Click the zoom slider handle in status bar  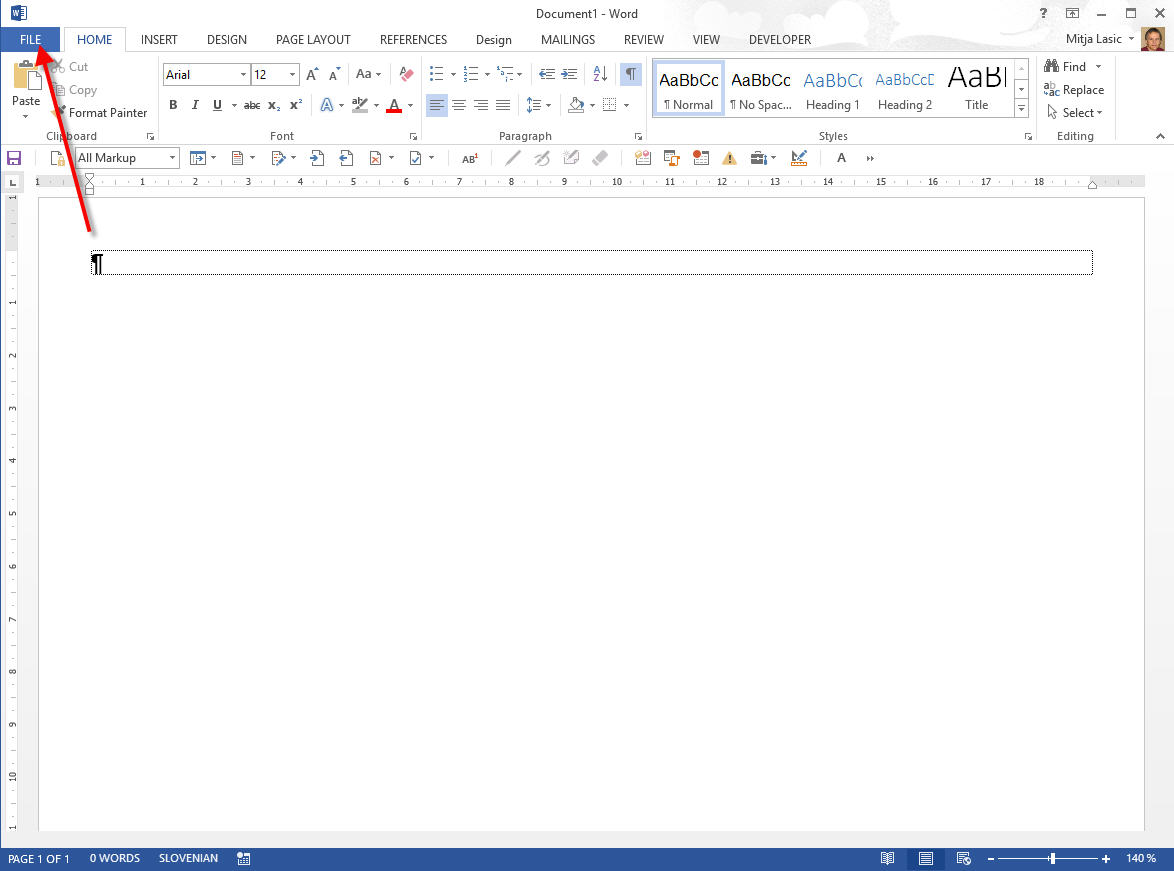coord(1052,859)
